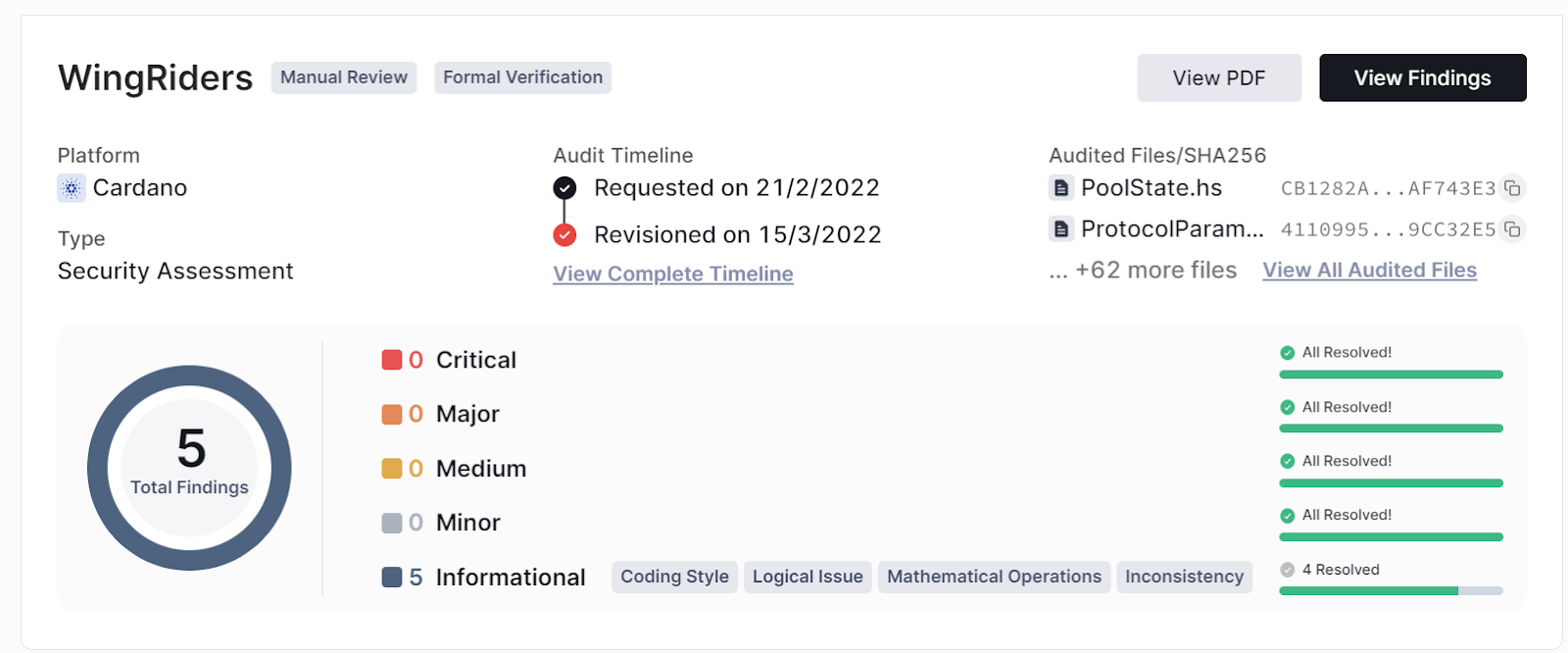Click the Cardano platform logo icon
The width and height of the screenshot is (1568, 653).
pyautogui.click(x=72, y=188)
